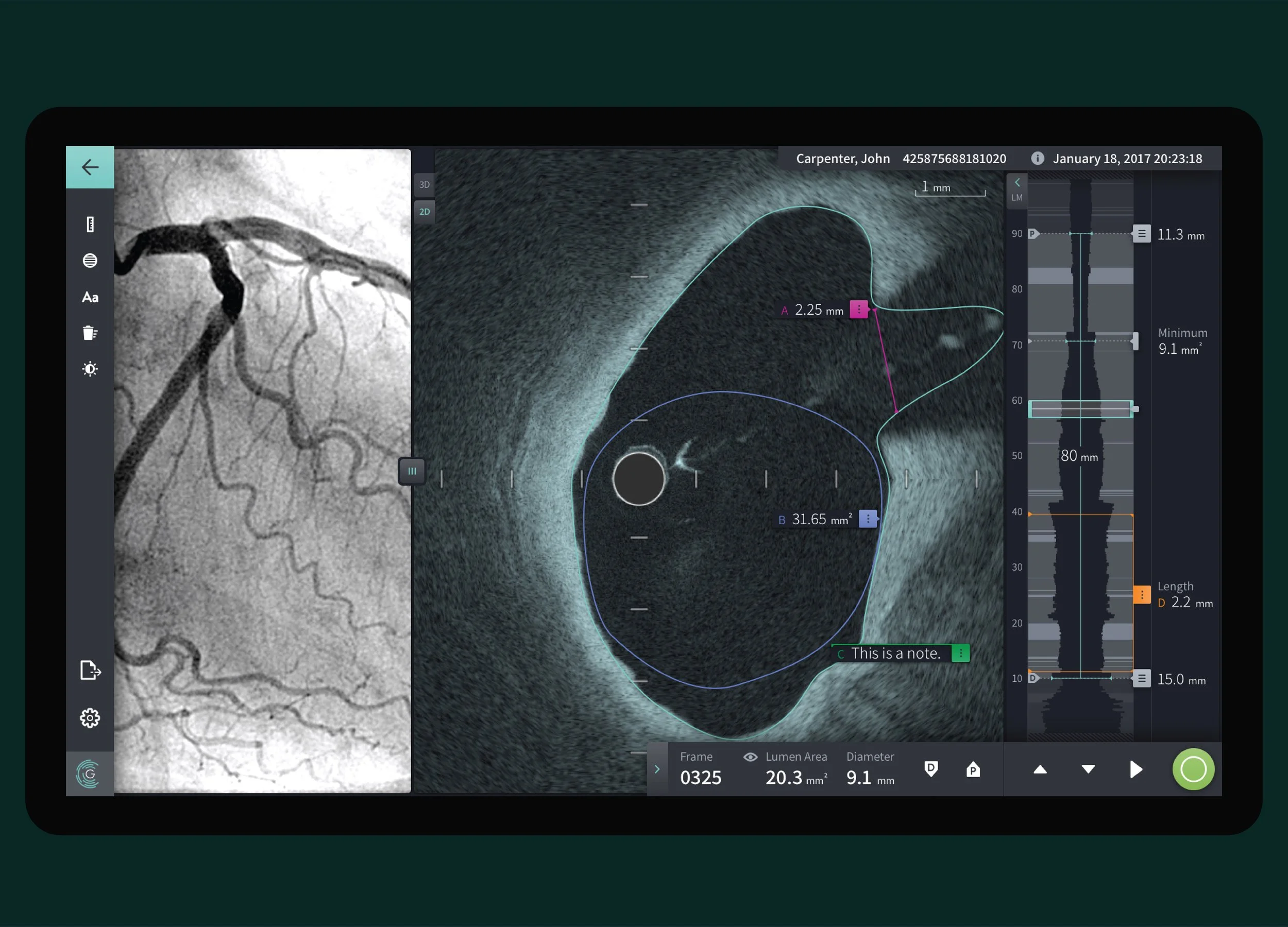Click the current frame marker on the longitudinal view
The image size is (1288, 927).
[x=1080, y=409]
